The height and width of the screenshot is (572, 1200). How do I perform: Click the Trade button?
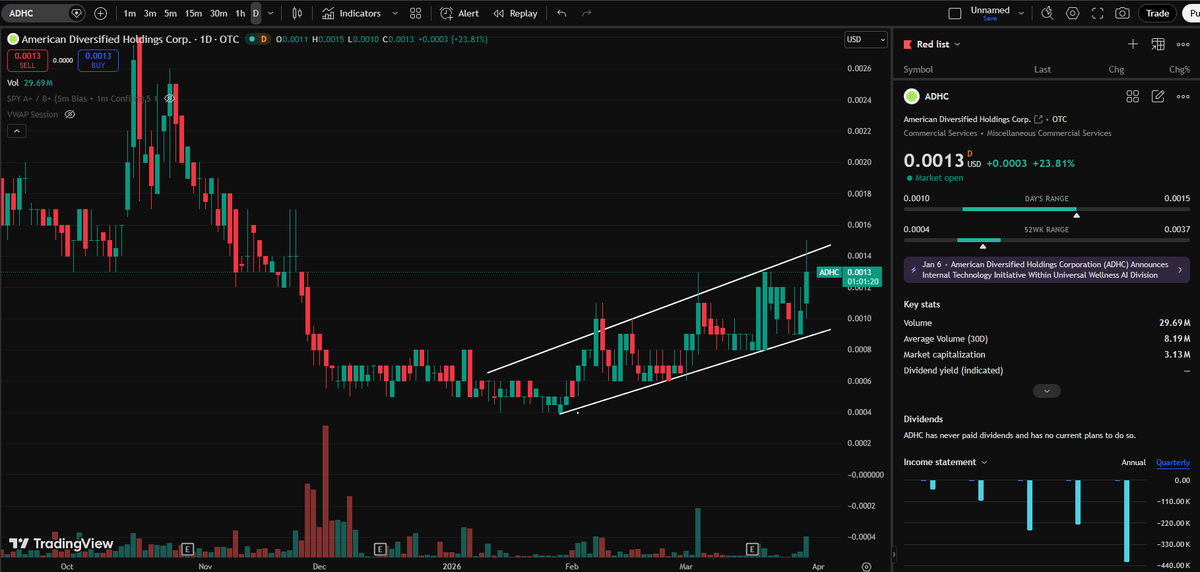tap(1158, 13)
